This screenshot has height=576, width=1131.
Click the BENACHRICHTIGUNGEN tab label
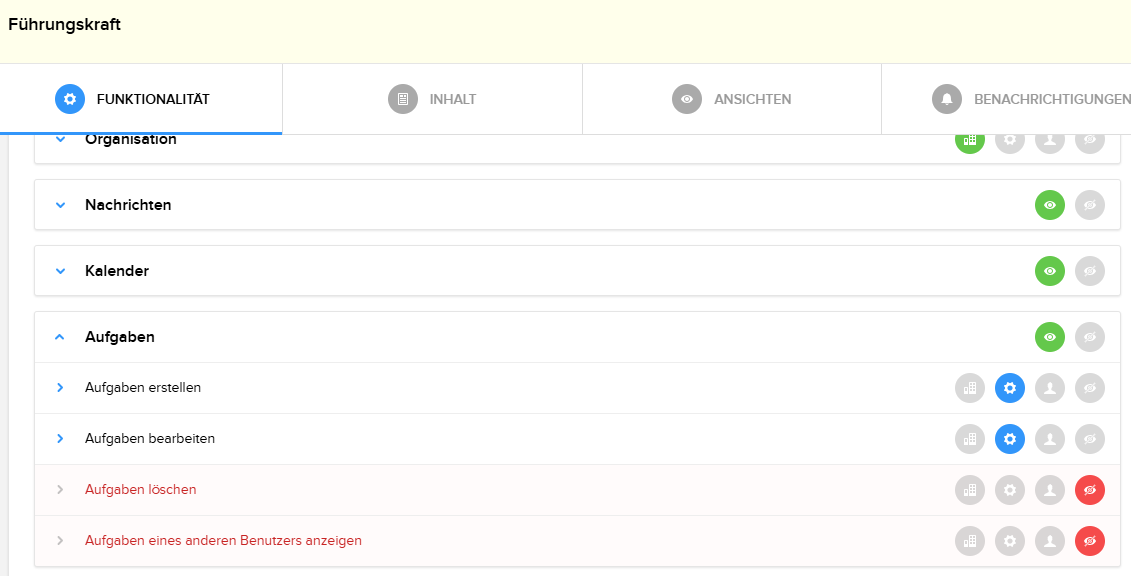tap(1051, 98)
